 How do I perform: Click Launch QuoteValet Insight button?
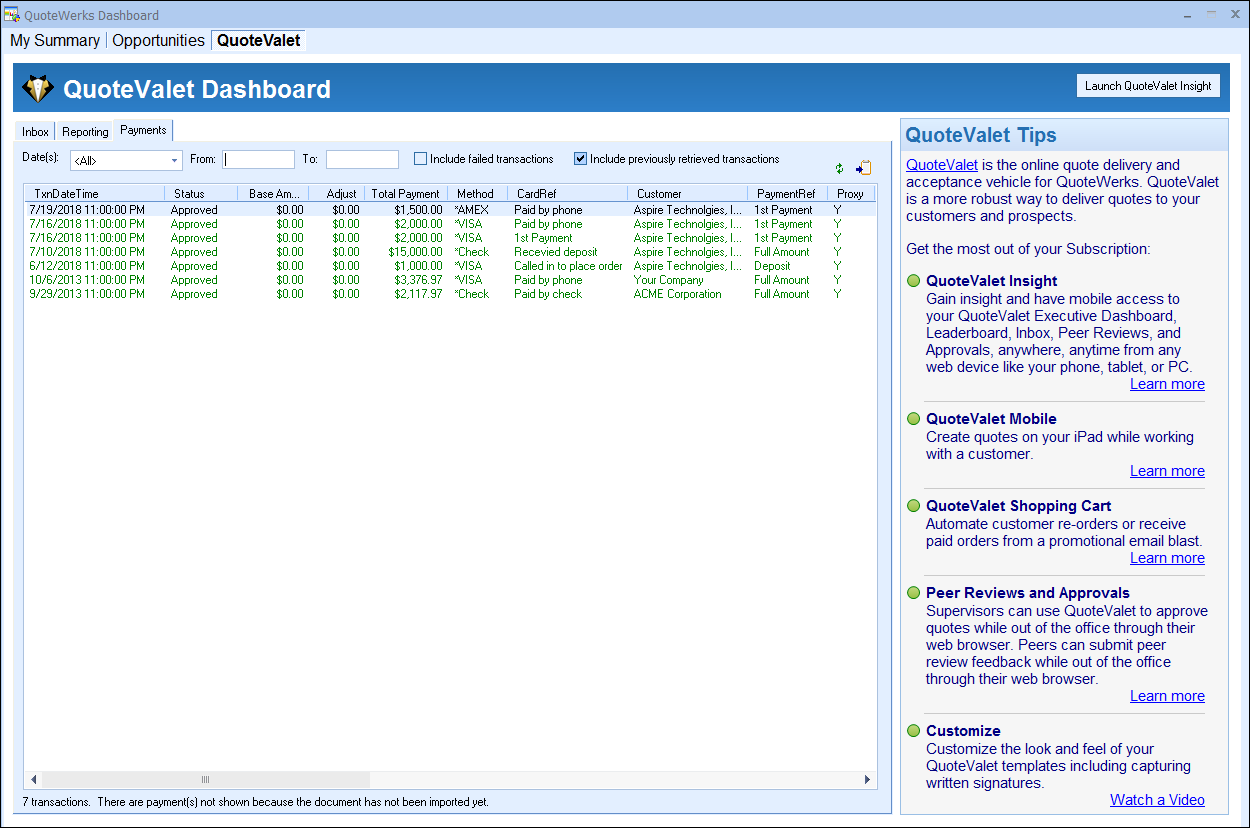(x=1148, y=86)
